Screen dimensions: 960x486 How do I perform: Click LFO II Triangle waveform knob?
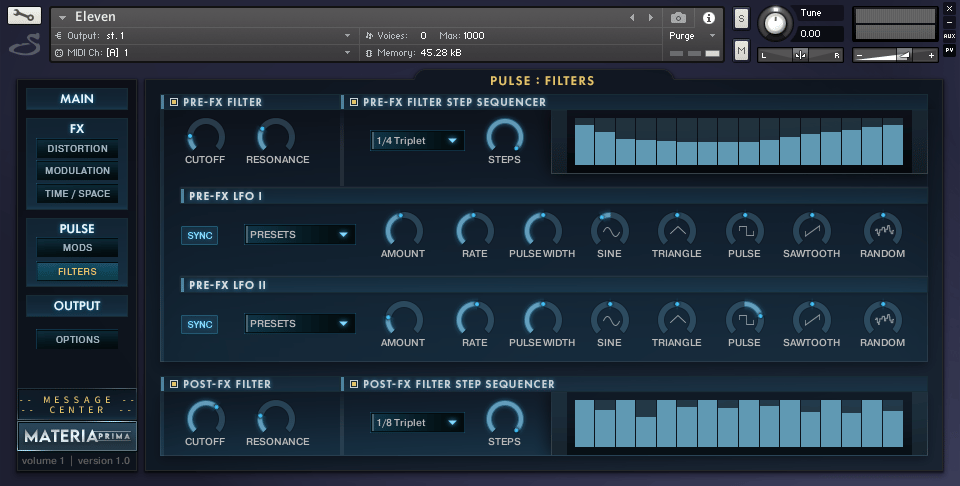click(x=677, y=320)
